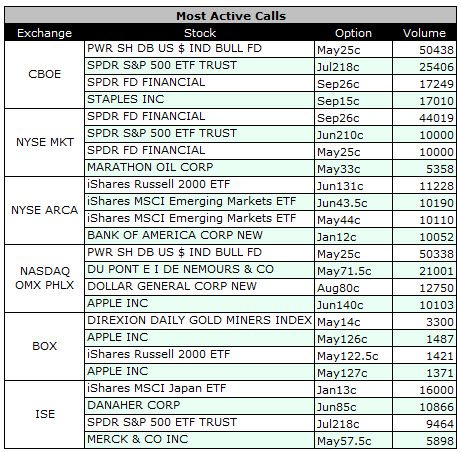
Task: Click the Most Active Calls title bar
Action: pos(230,16)
